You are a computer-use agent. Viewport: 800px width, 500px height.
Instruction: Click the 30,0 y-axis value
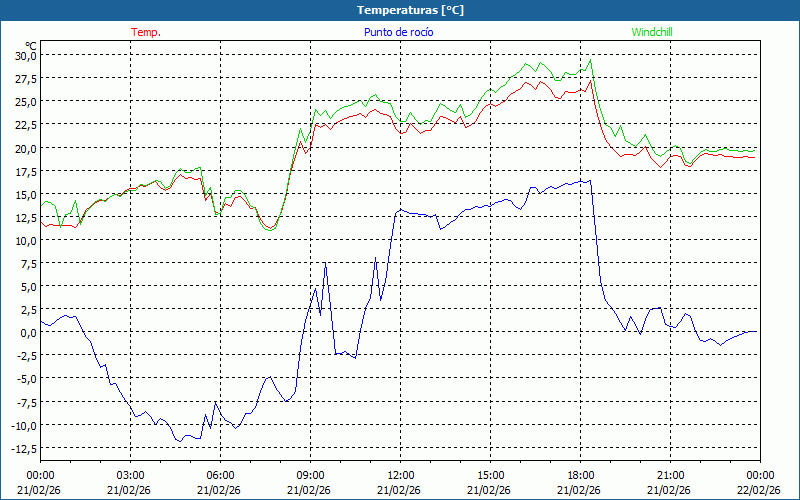coord(25,56)
